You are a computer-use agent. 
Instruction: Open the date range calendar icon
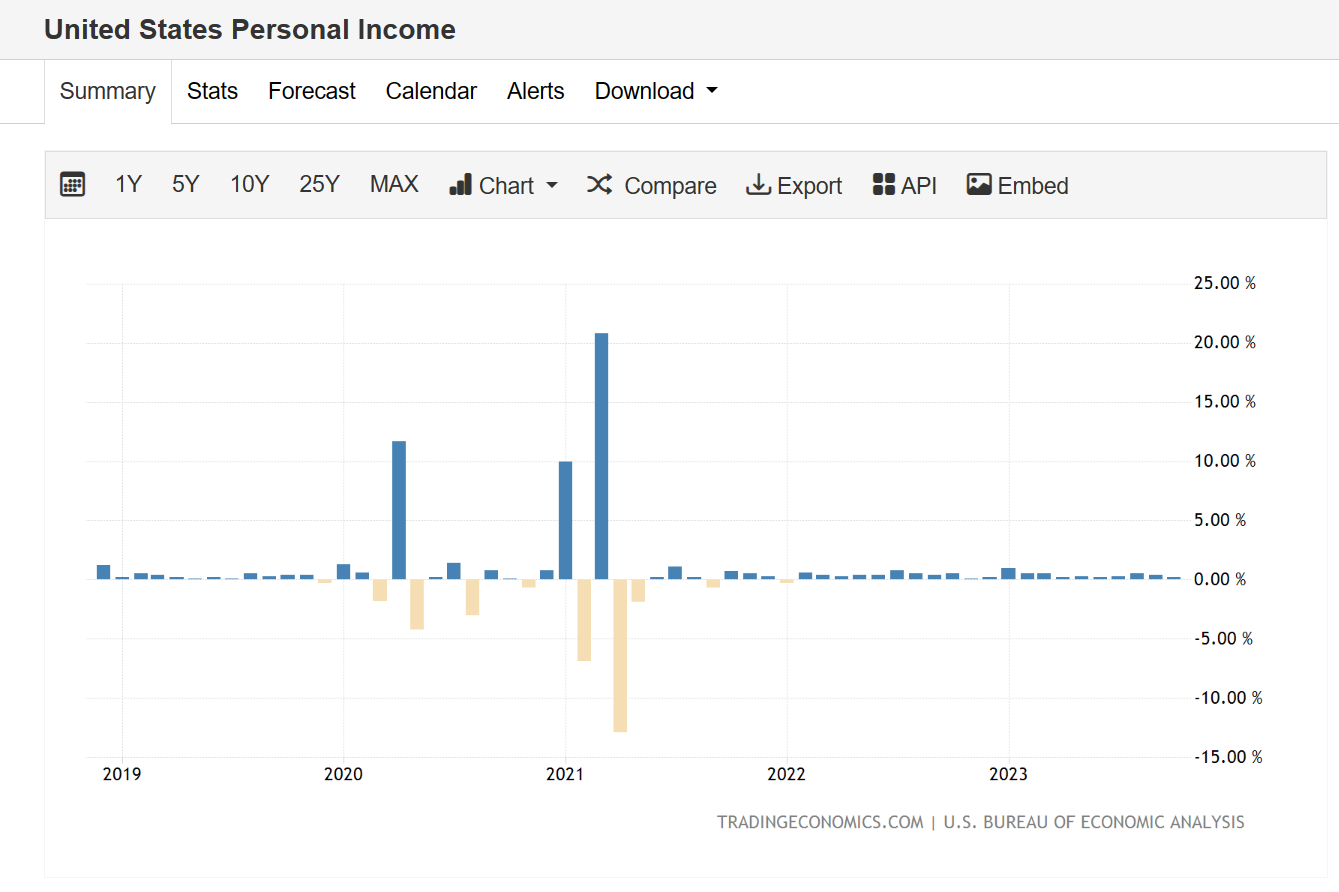coord(72,184)
